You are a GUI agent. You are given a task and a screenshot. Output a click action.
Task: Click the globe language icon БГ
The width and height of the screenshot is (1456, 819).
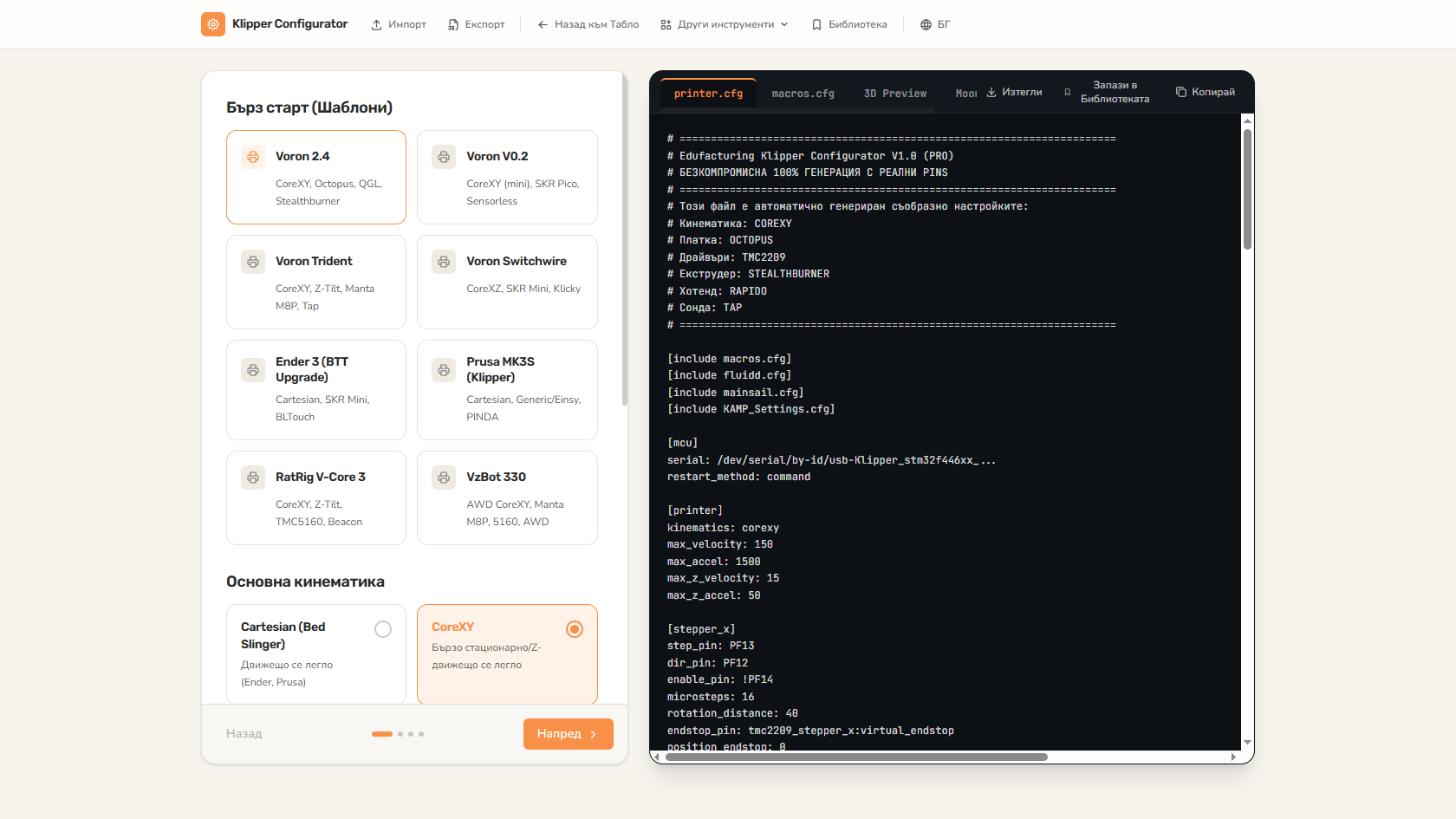(x=926, y=25)
